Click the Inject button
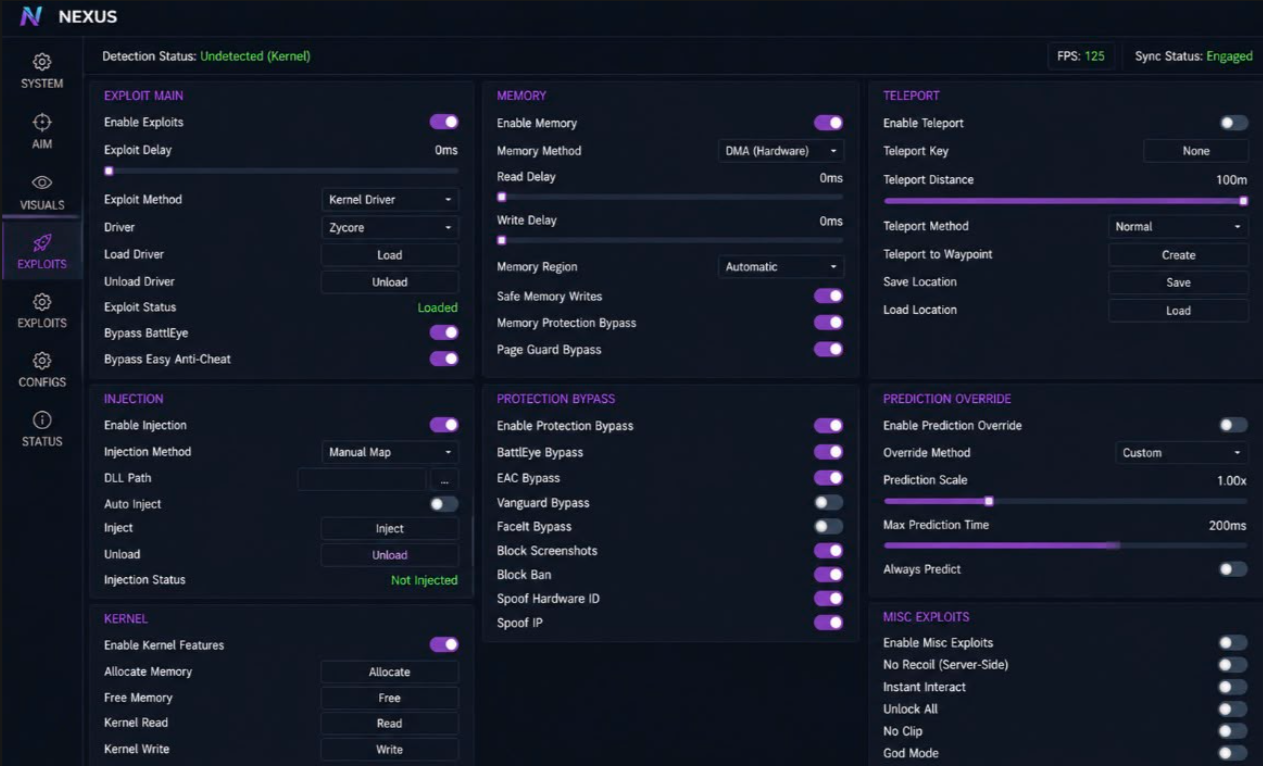This screenshot has height=766, width=1263. 390,529
